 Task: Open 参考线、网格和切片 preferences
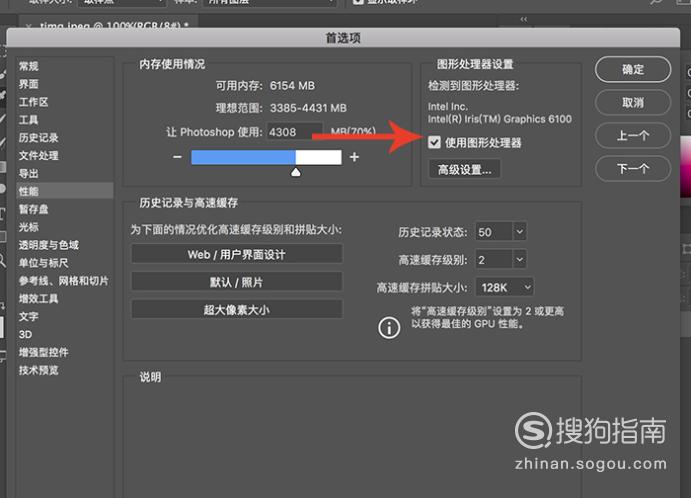[63, 281]
